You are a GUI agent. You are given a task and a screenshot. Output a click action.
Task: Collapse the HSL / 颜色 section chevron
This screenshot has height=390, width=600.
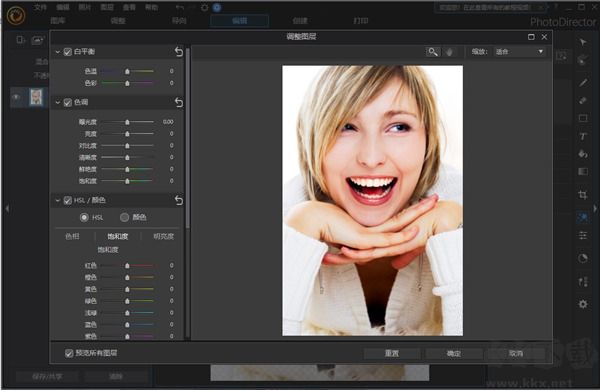(x=58, y=200)
